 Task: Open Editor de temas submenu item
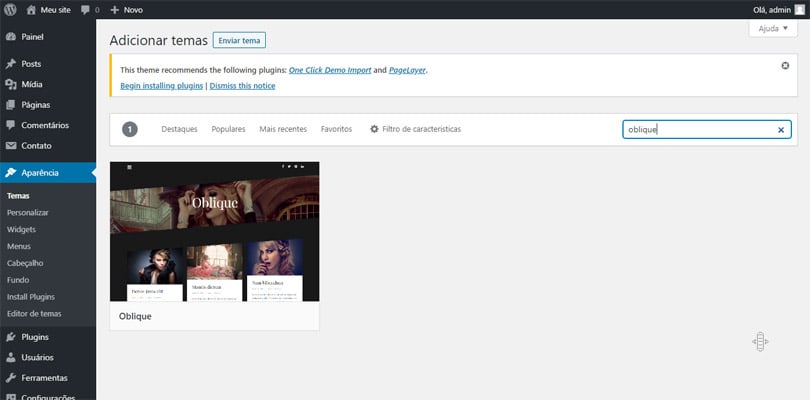pyautogui.click(x=34, y=314)
